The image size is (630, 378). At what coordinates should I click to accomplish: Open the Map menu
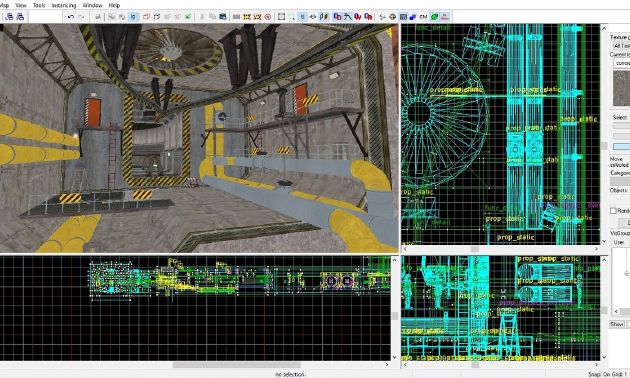(x=4, y=5)
